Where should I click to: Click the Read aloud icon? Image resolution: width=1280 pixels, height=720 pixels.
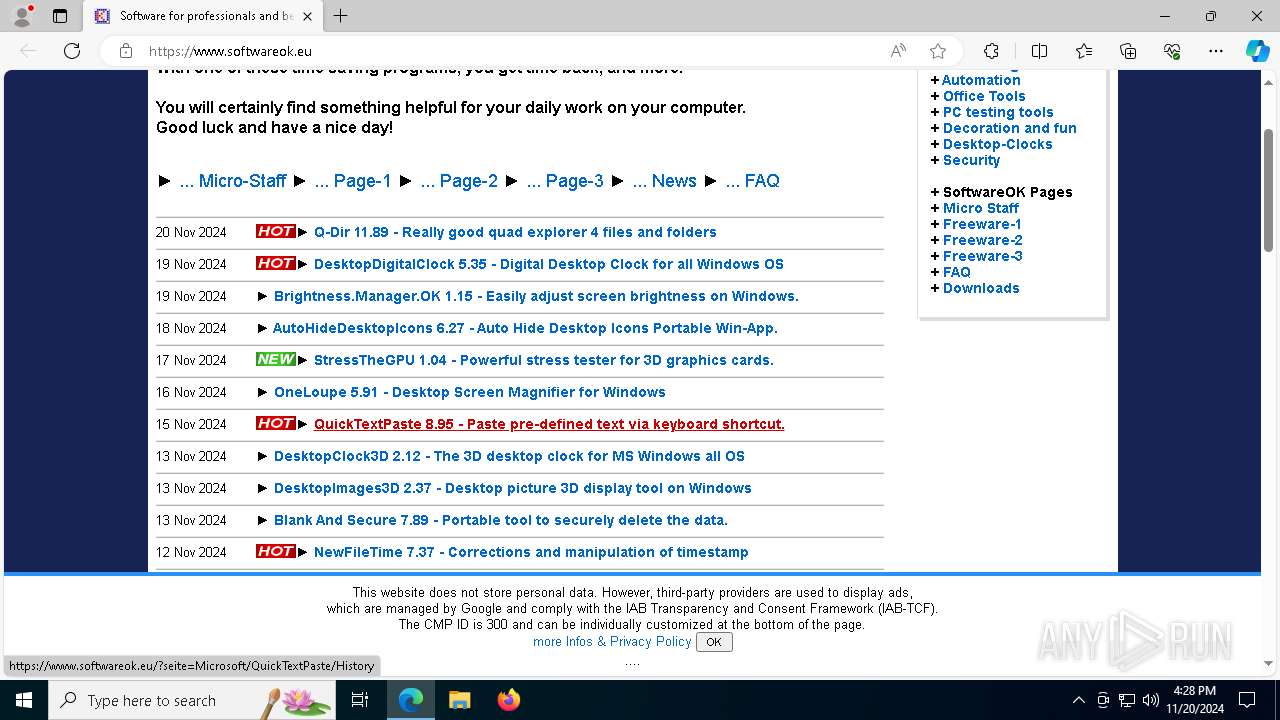point(898,51)
